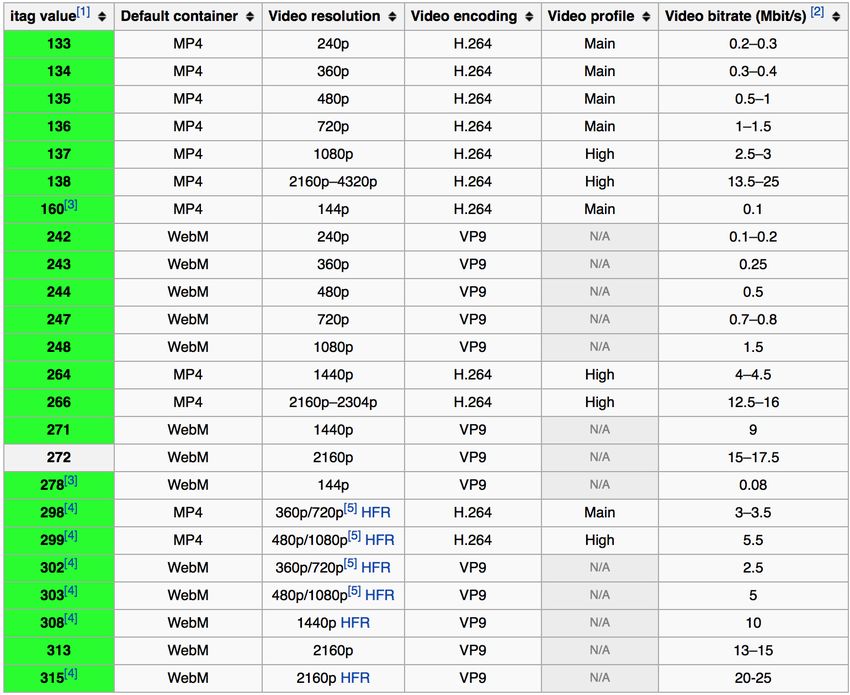The width and height of the screenshot is (850, 695).
Task: Open footnote [2] in Video bitrate header
Action: pyautogui.click(x=817, y=12)
